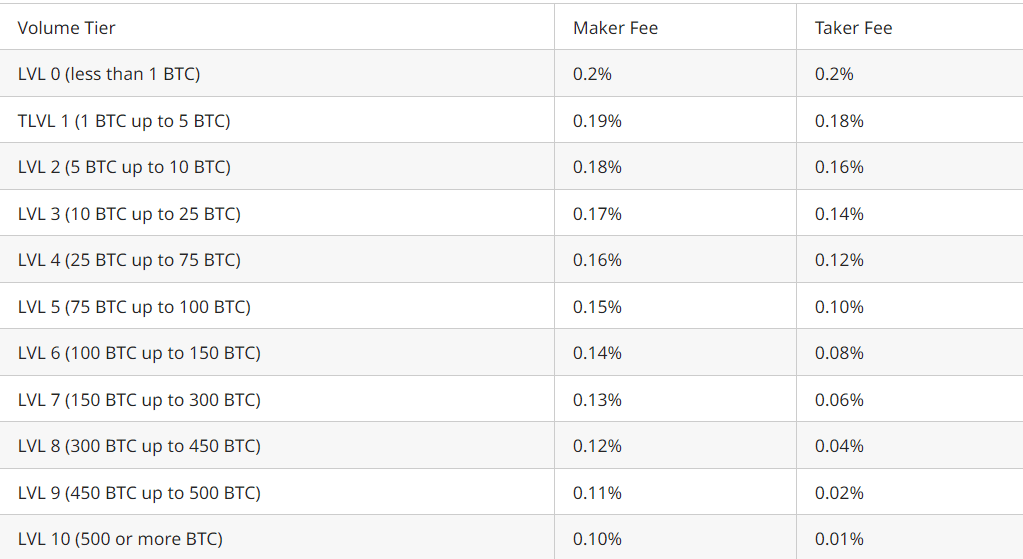The height and width of the screenshot is (559, 1023).
Task: Click the 0.04% taker fee value
Action: click(839, 446)
